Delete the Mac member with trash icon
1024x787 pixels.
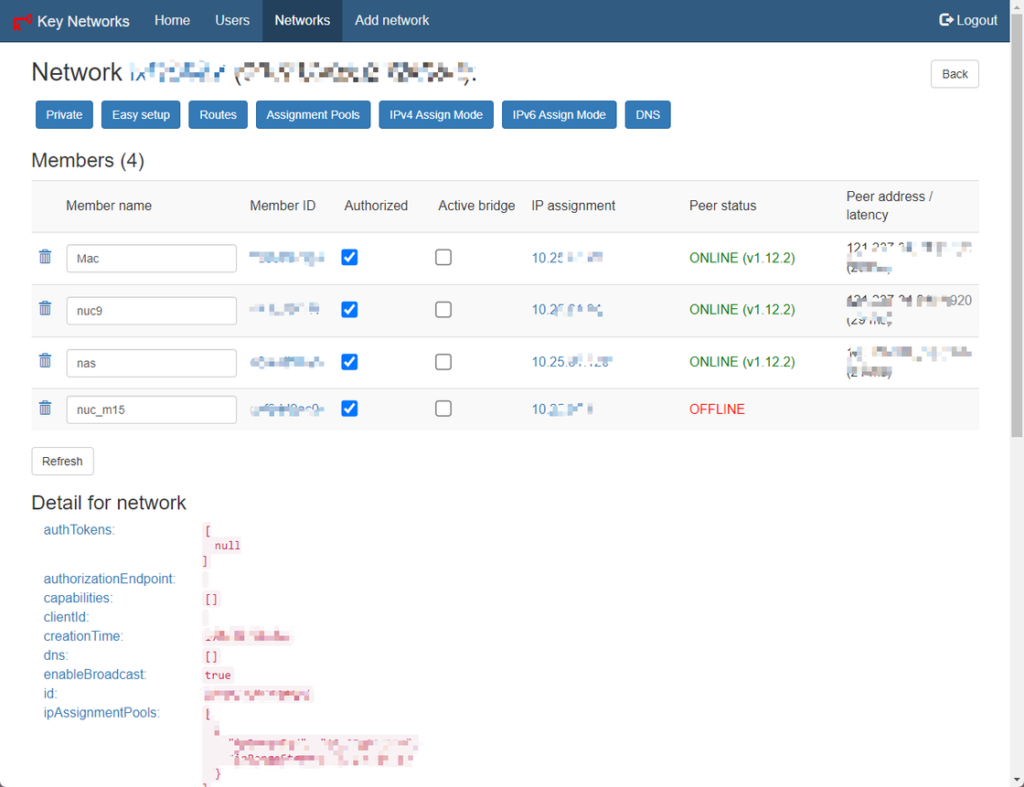[45, 257]
